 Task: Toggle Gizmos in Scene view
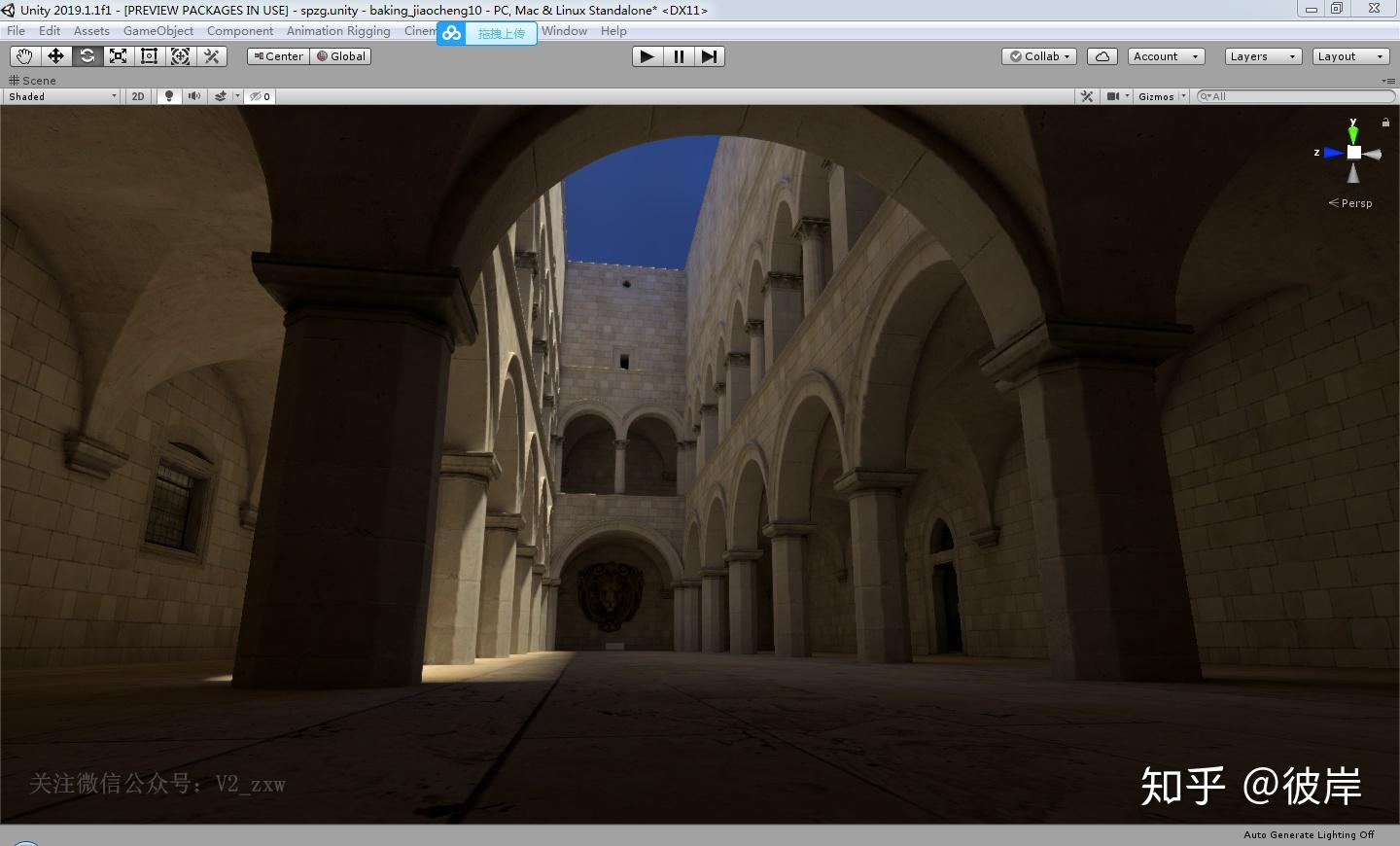(1156, 96)
